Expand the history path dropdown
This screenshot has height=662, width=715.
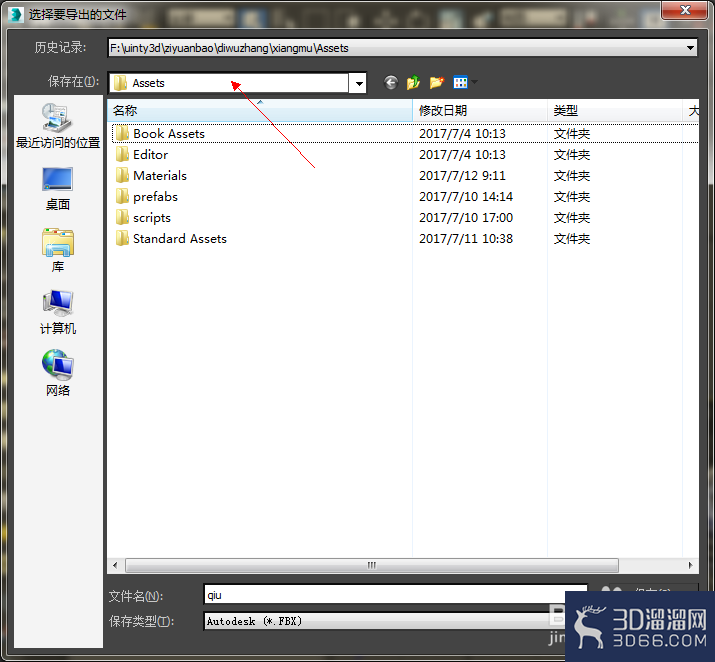pyautogui.click(x=690, y=47)
